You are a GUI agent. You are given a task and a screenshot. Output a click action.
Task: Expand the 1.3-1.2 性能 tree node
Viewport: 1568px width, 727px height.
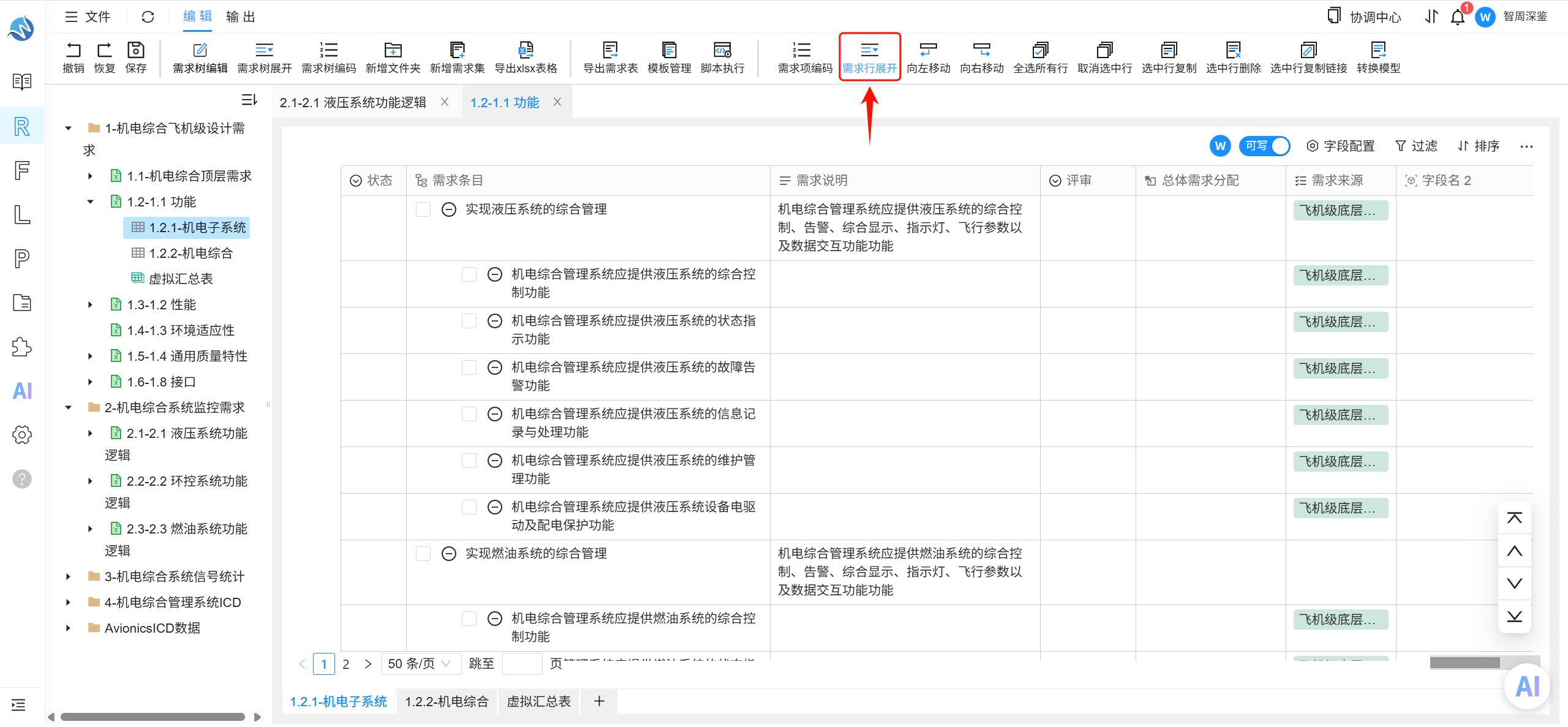click(90, 304)
